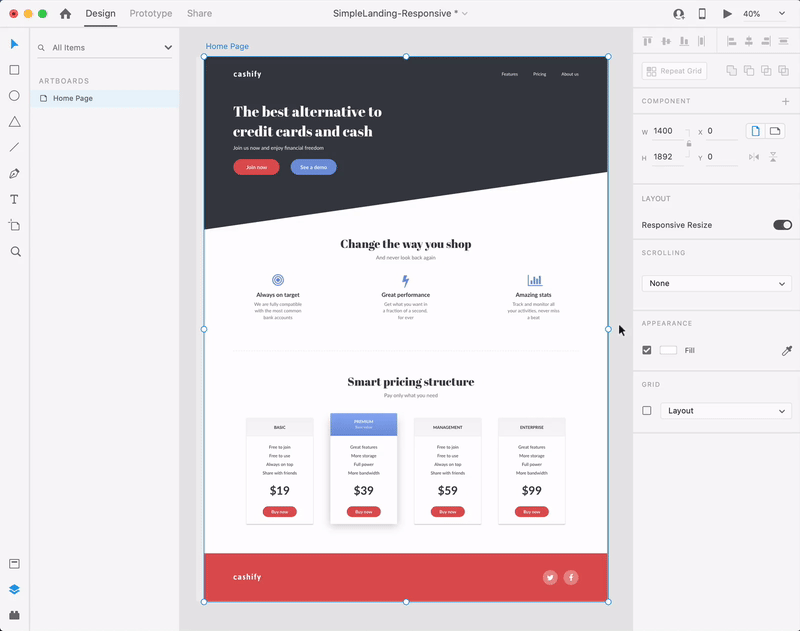Click the Repeat Grid button
The height and width of the screenshot is (631, 800).
click(674, 71)
